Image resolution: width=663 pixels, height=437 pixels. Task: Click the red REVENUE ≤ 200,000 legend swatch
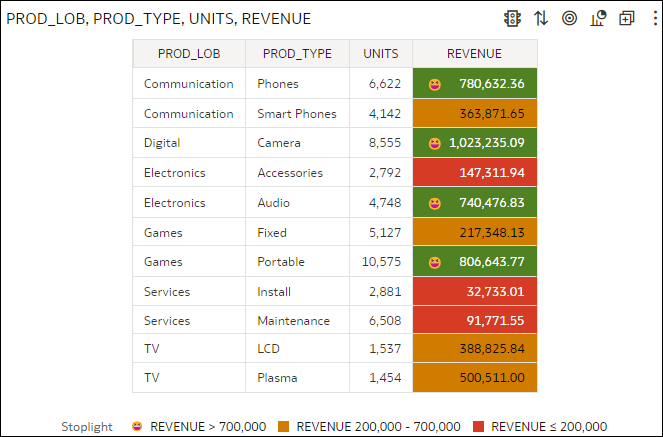478,426
